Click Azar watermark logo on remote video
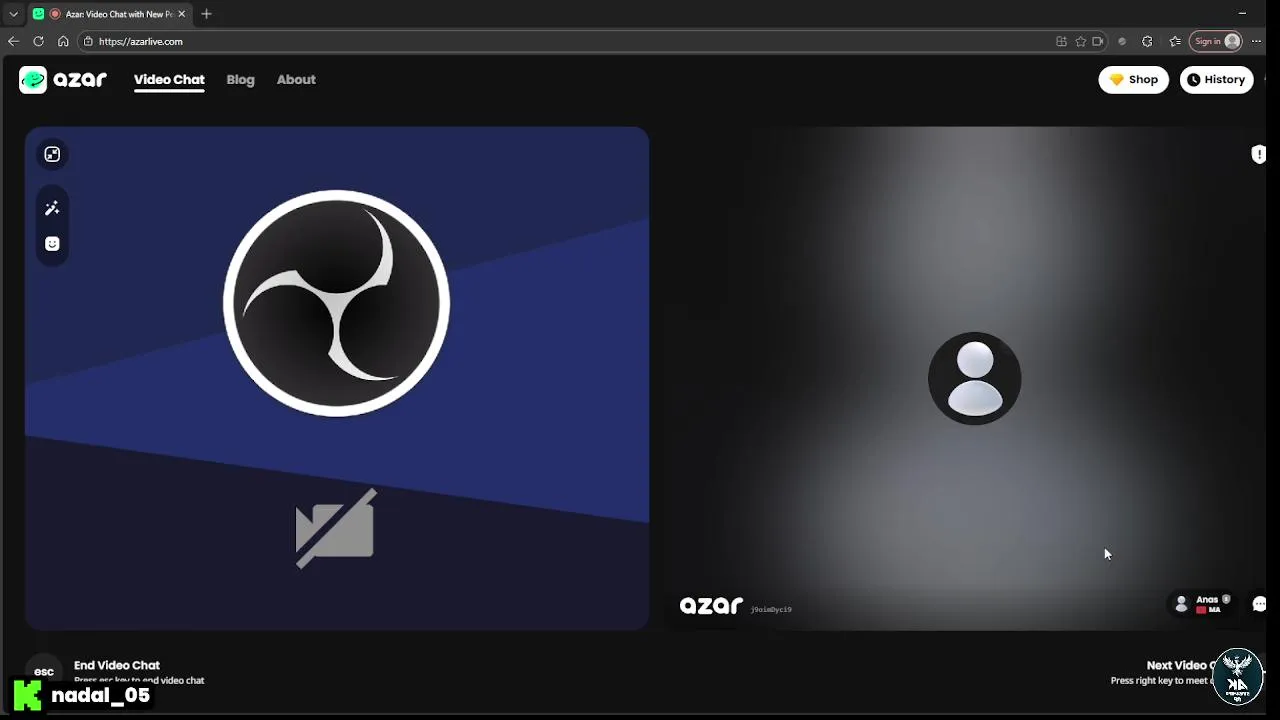The height and width of the screenshot is (720, 1280). (x=711, y=605)
